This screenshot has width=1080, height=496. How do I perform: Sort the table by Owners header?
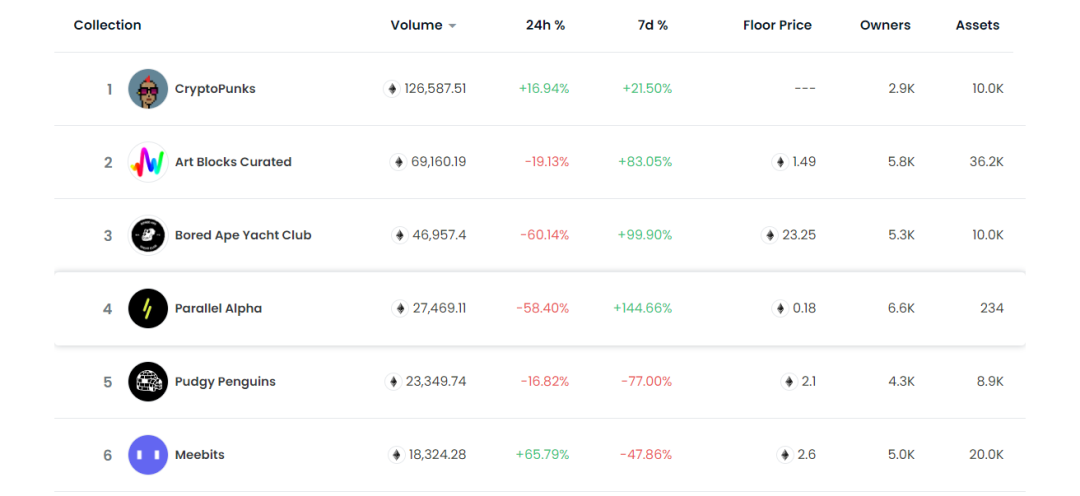tap(885, 25)
